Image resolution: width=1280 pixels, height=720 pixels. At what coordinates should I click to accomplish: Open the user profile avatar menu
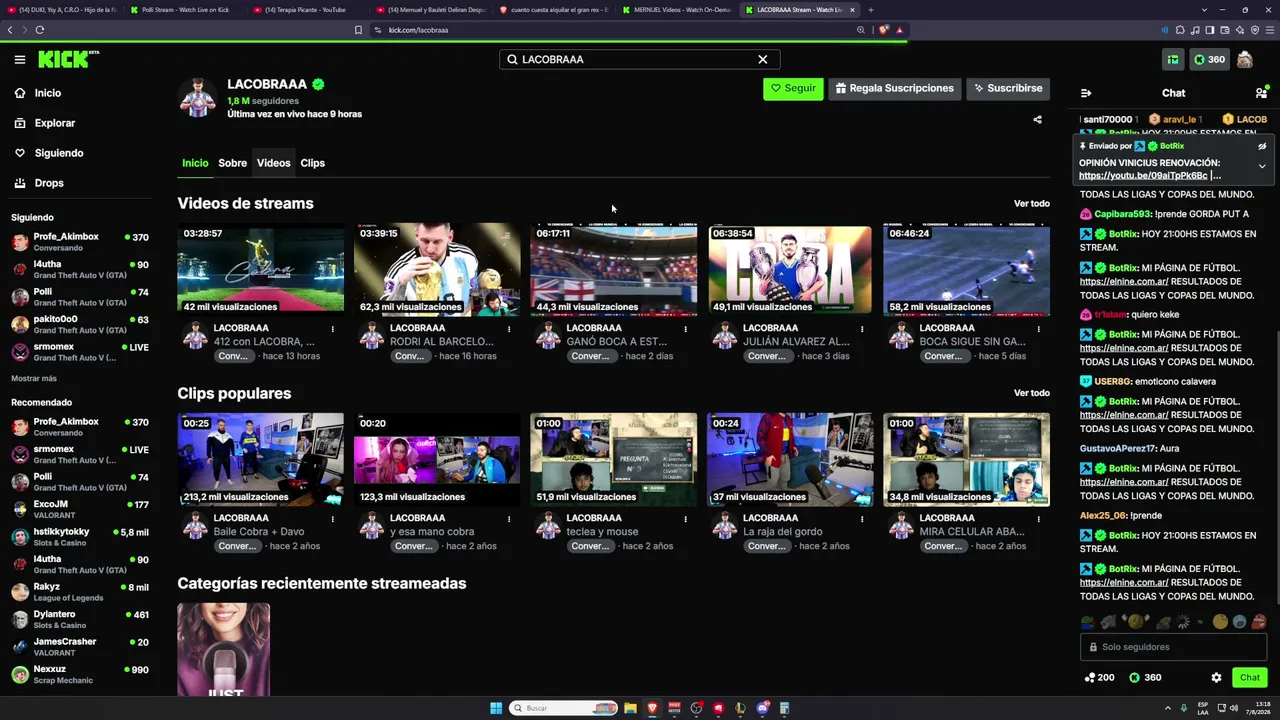click(x=1245, y=60)
